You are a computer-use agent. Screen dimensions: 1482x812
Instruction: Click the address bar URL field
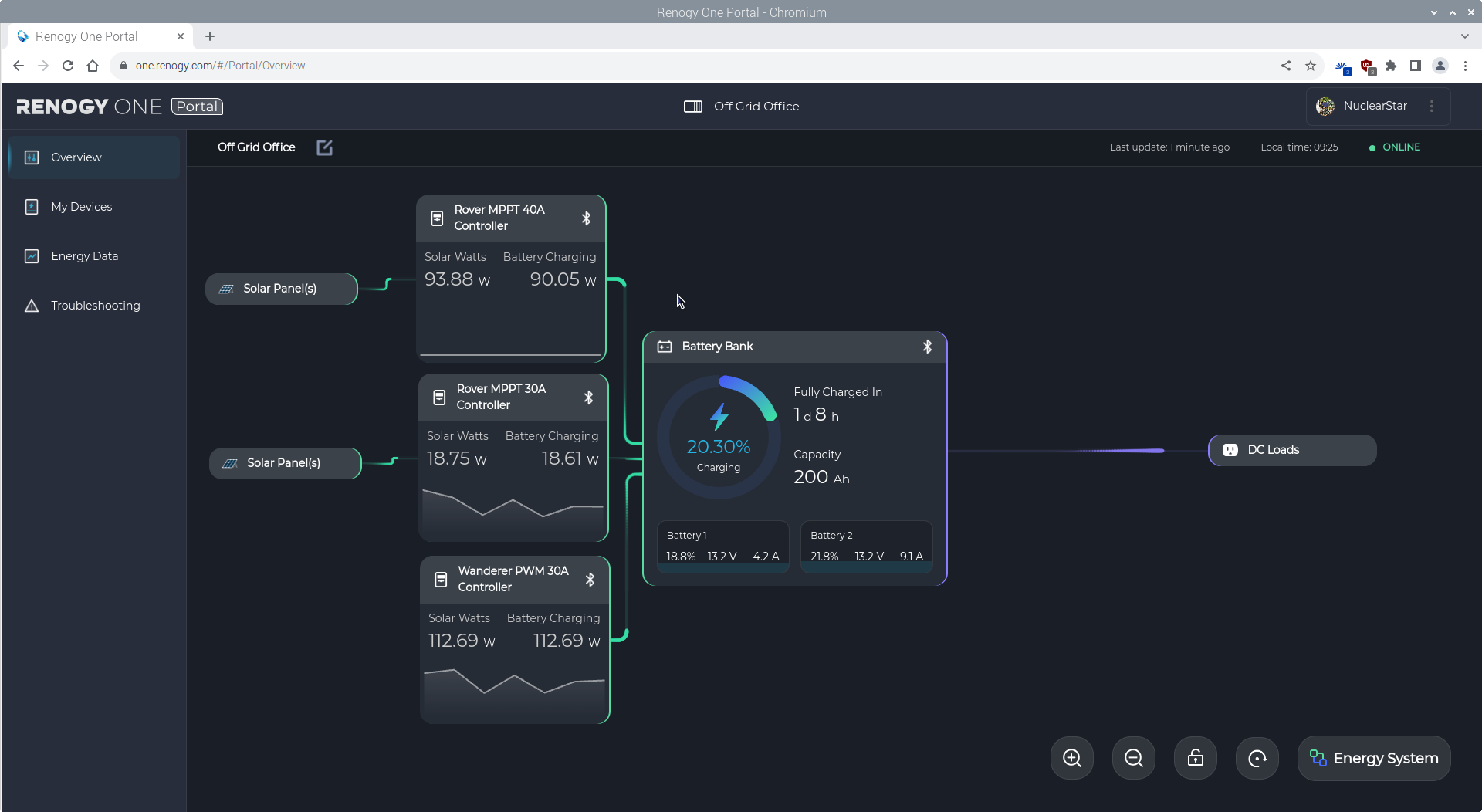click(695, 66)
